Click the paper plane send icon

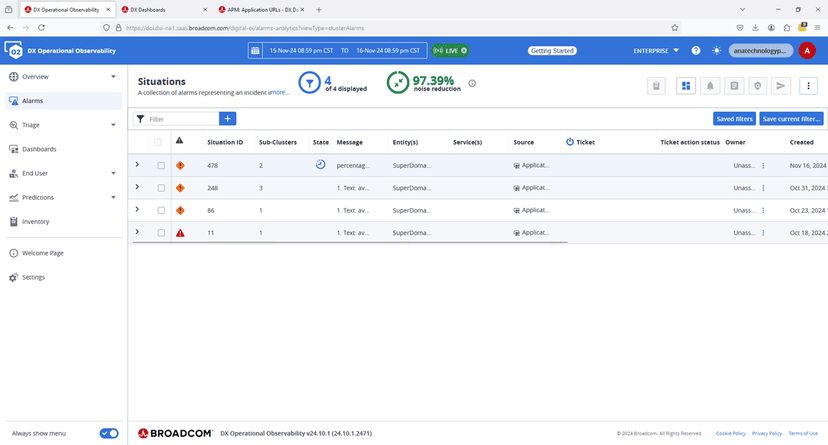pos(781,86)
